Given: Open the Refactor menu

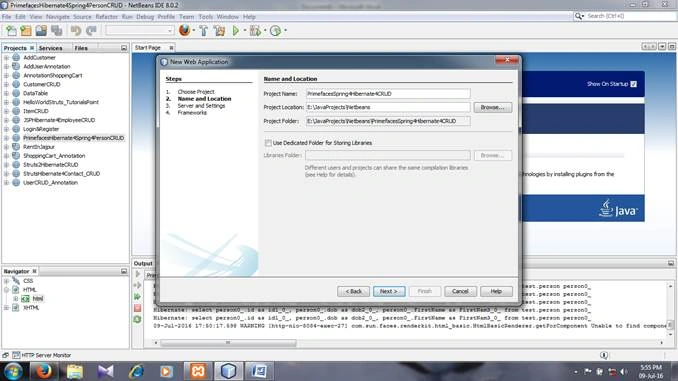Looking at the screenshot, I should pyautogui.click(x=106, y=17).
